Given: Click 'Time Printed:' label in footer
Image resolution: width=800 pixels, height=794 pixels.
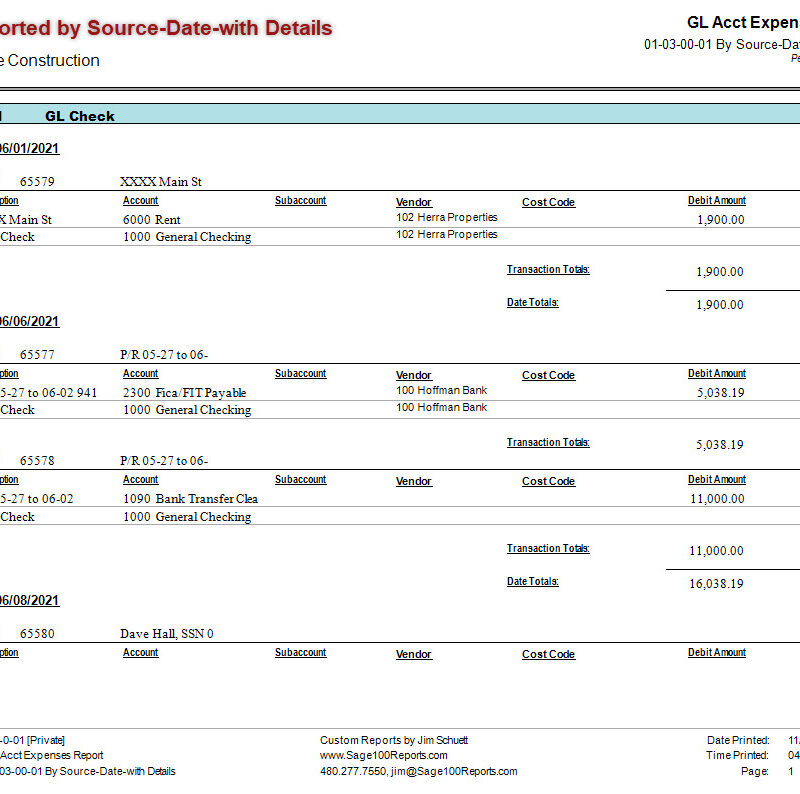Looking at the screenshot, I should click(x=737, y=756).
